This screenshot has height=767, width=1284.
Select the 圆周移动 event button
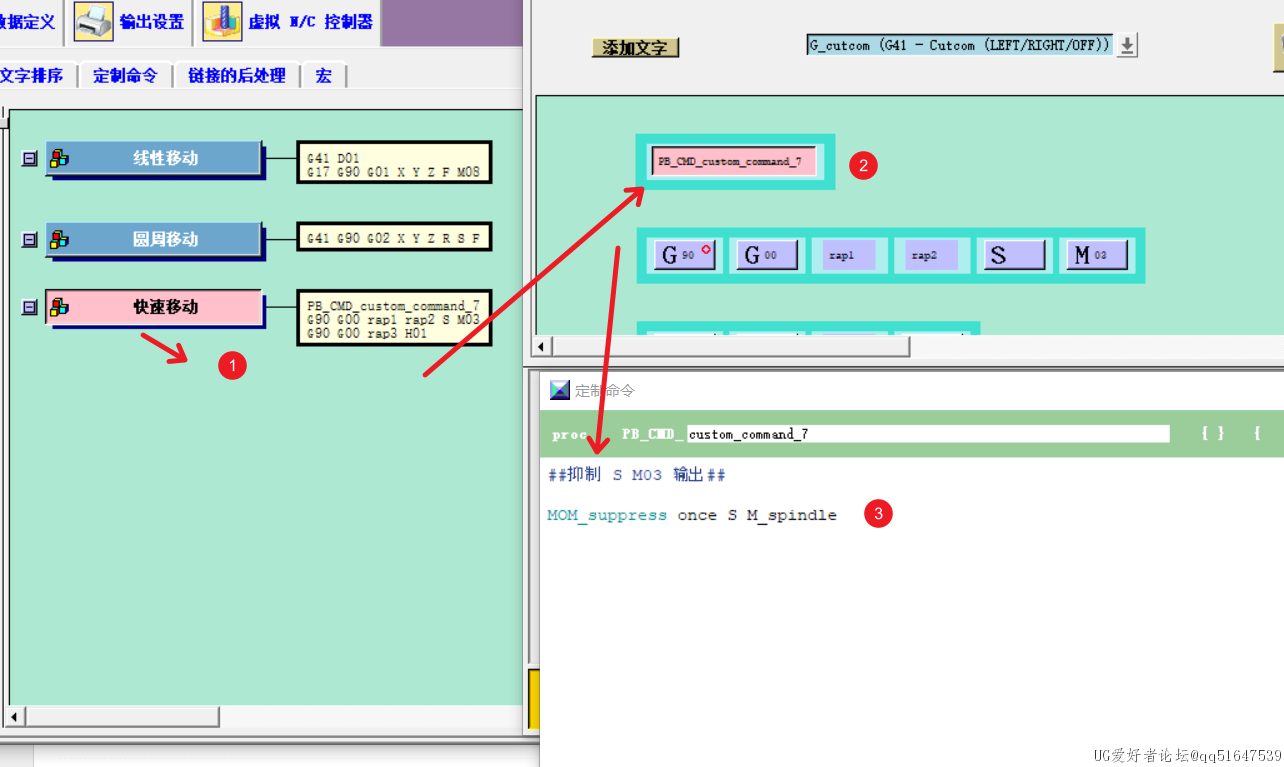click(x=154, y=239)
